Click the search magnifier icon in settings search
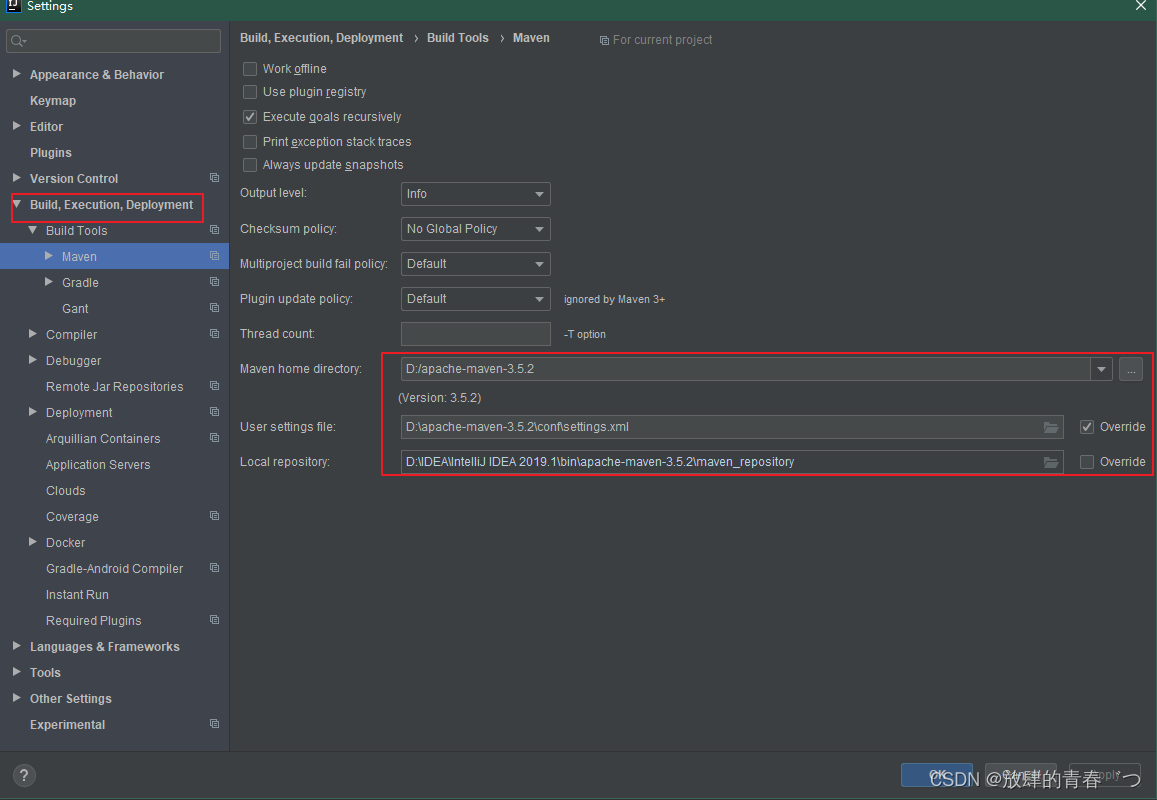1157x800 pixels. [x=18, y=41]
